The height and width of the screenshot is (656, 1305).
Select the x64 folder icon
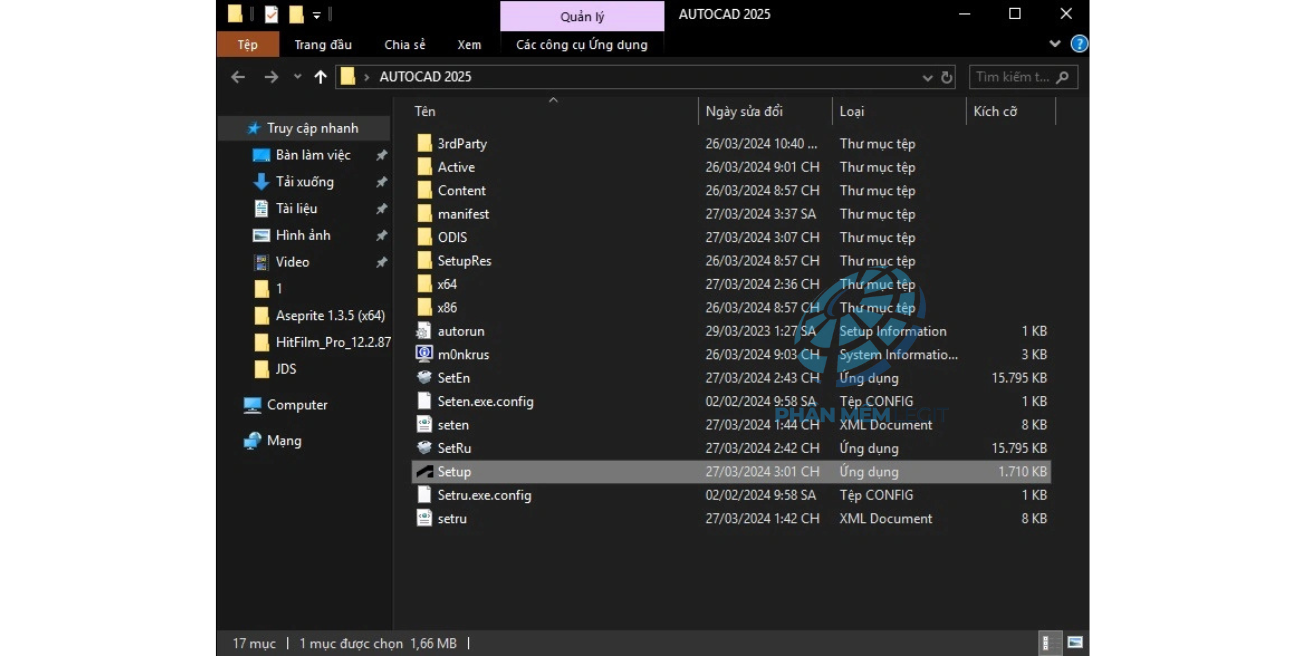424,284
